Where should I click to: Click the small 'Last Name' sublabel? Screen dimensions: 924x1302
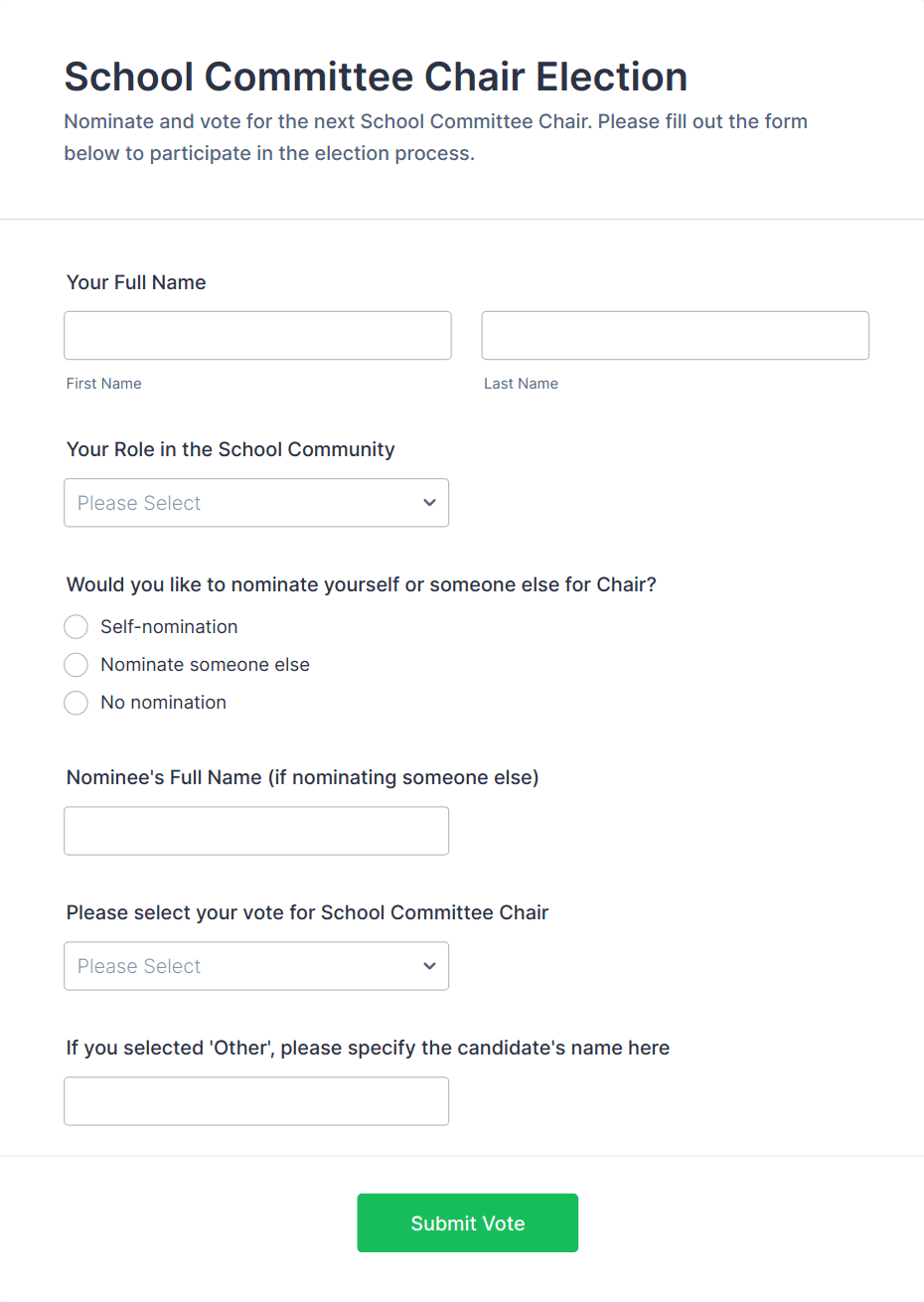coord(521,384)
